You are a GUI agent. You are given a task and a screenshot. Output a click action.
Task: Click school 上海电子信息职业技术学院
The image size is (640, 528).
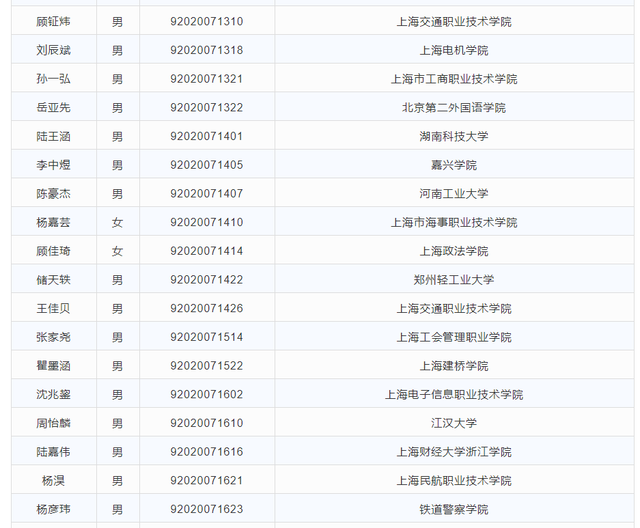point(454,395)
